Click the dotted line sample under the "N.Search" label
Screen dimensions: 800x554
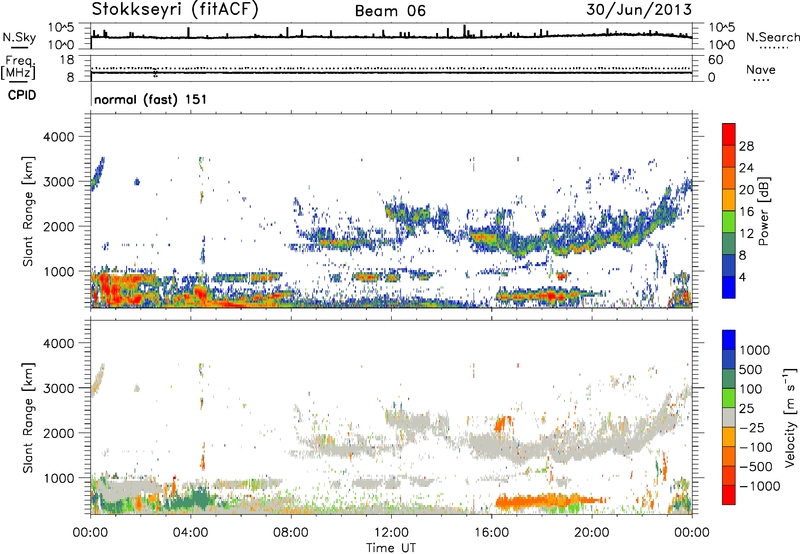(774, 47)
